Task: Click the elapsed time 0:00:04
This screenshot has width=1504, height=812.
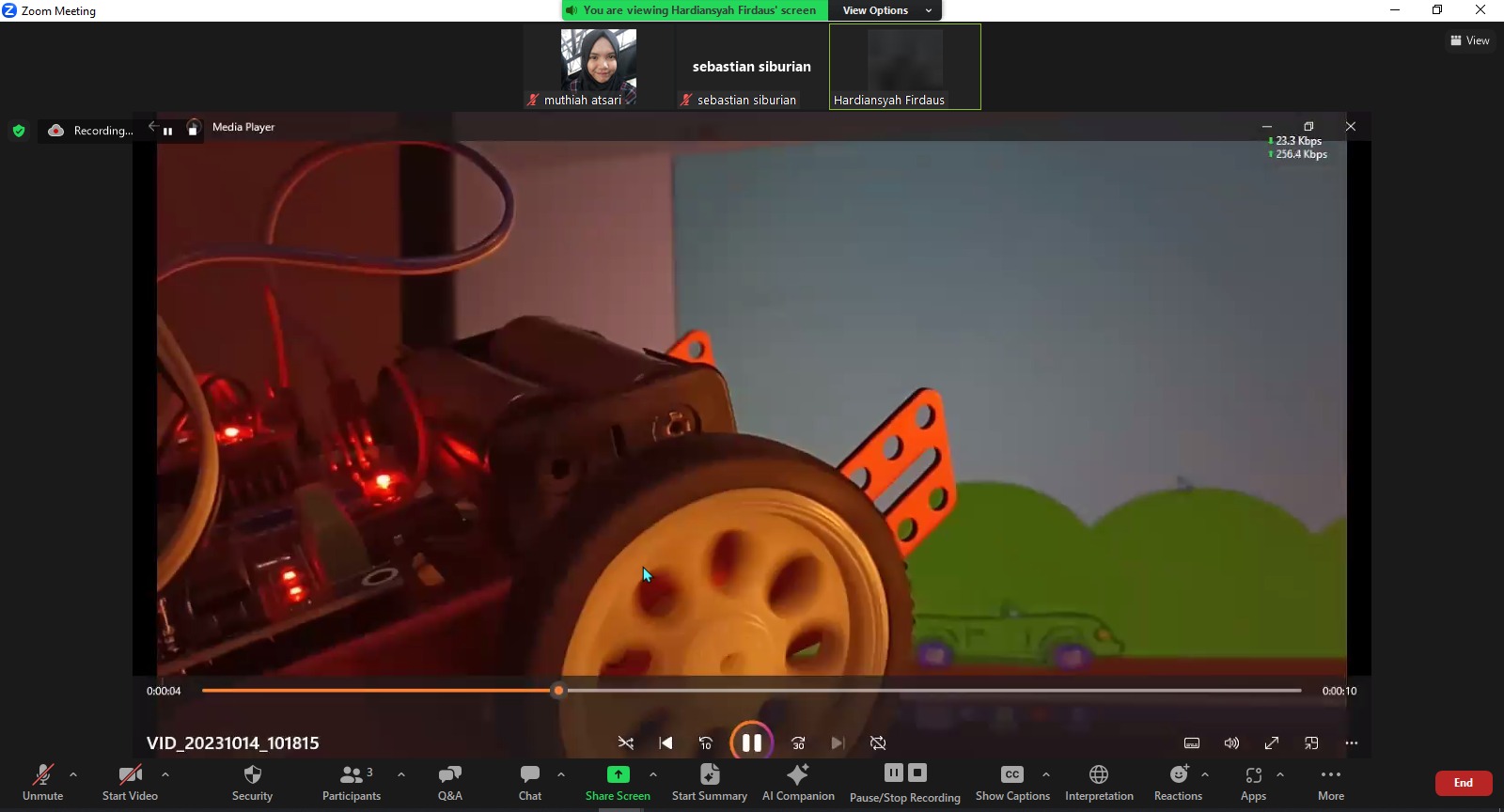Action: 164,691
